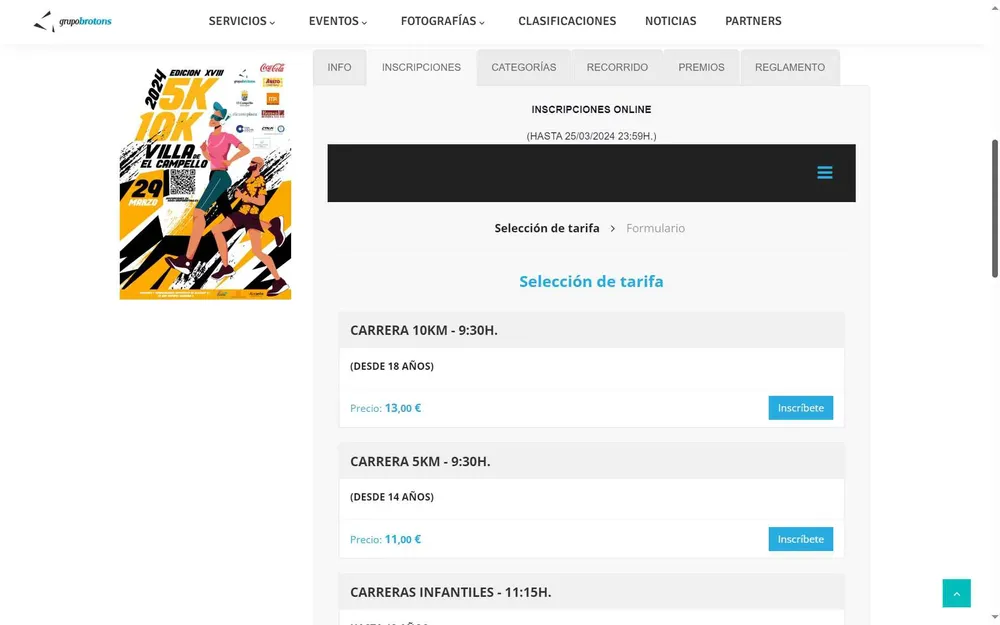Viewport: 1000px width, 625px height.
Task: Expand the Servicios dropdown menu
Action: 242,21
